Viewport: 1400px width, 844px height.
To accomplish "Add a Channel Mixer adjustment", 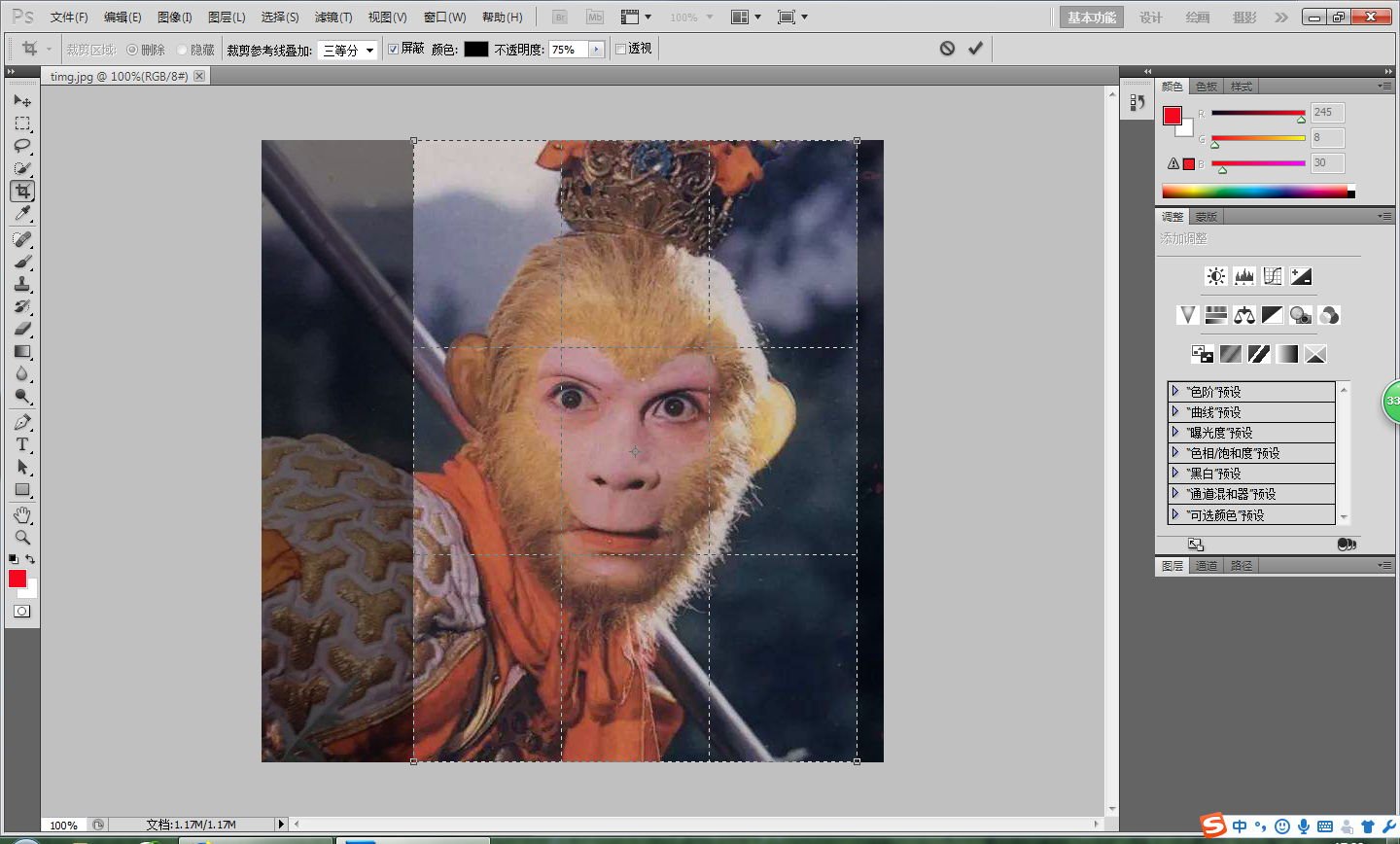I will click(1329, 315).
